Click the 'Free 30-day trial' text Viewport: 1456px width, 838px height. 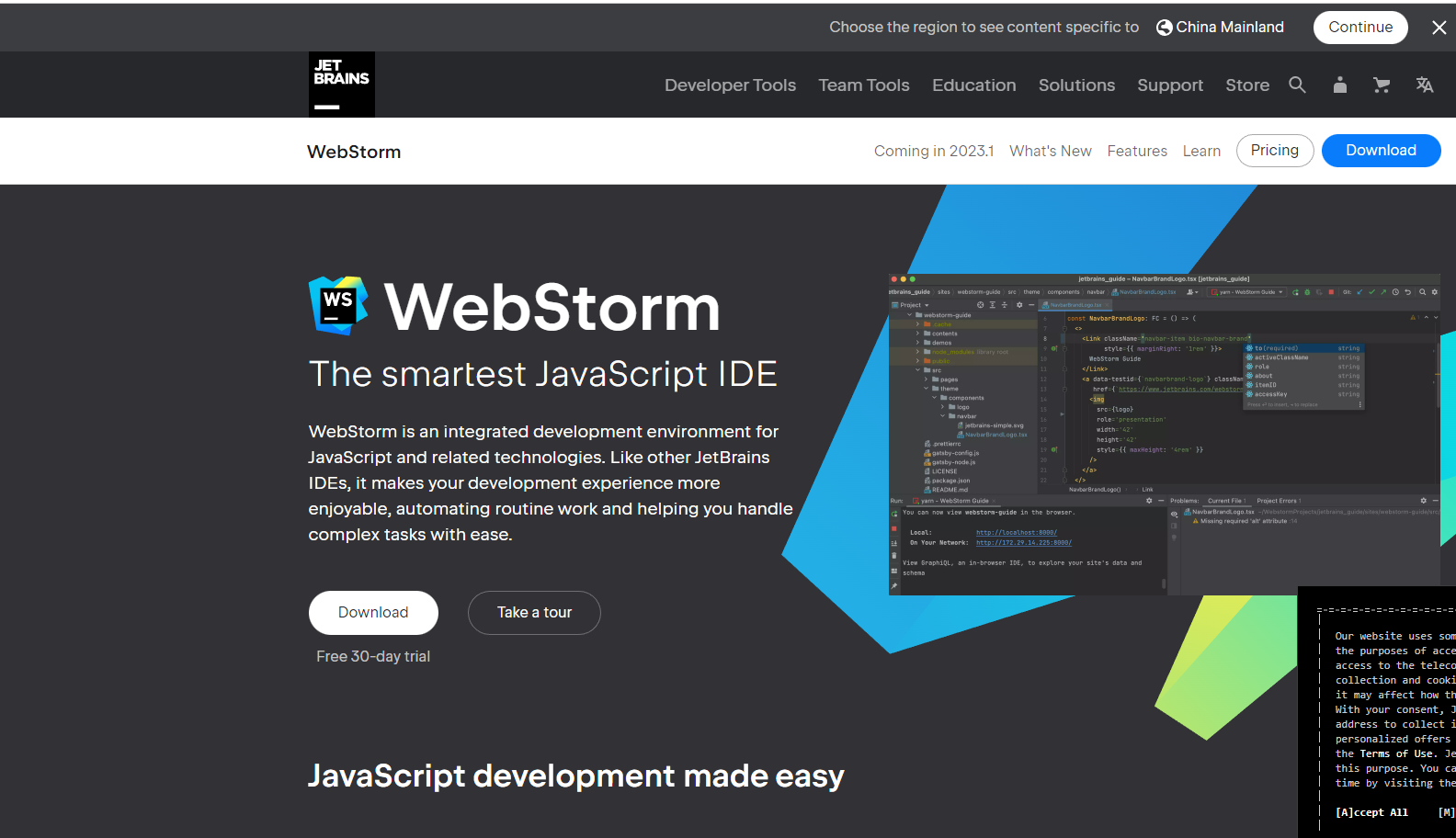coord(373,656)
